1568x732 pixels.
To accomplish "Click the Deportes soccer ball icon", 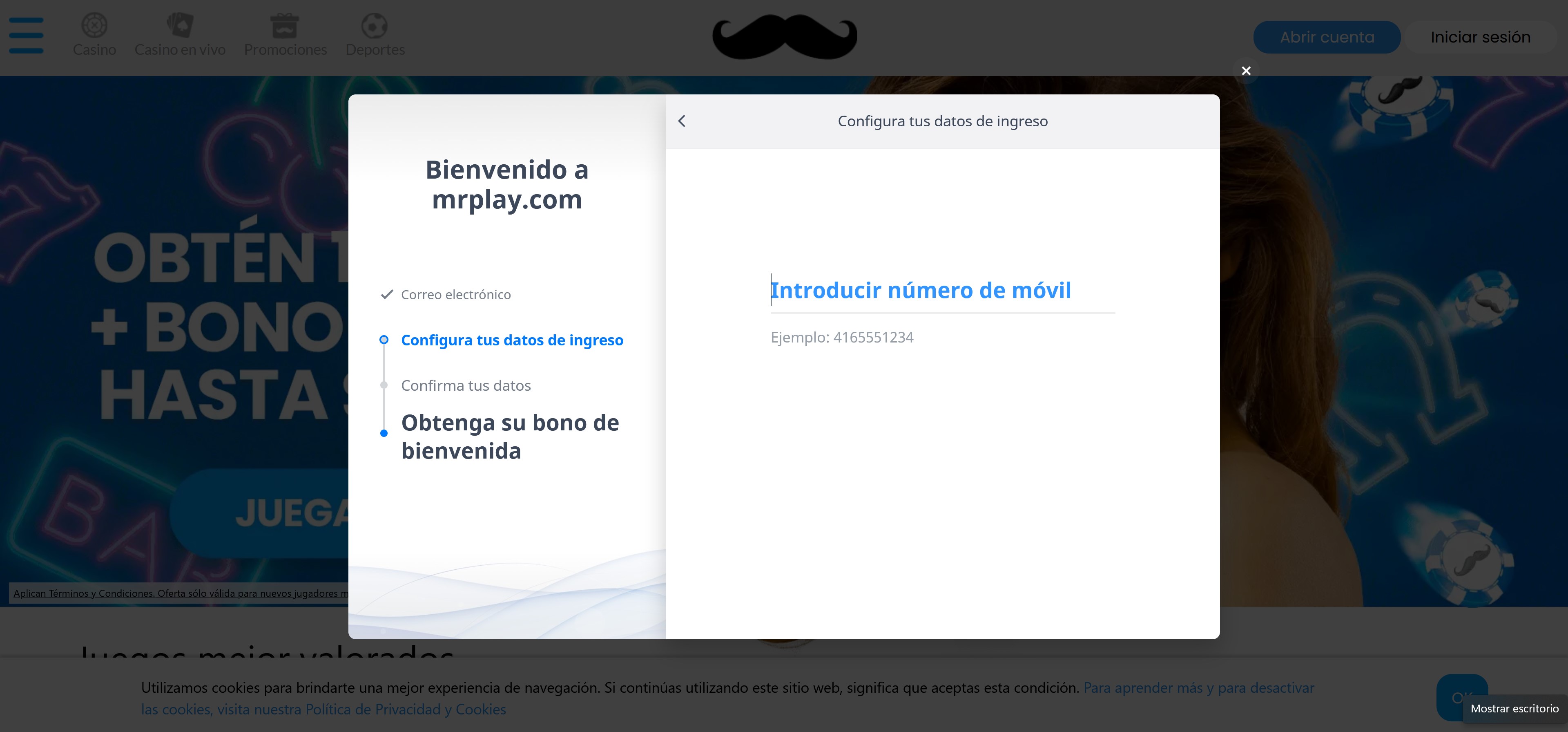I will click(375, 26).
